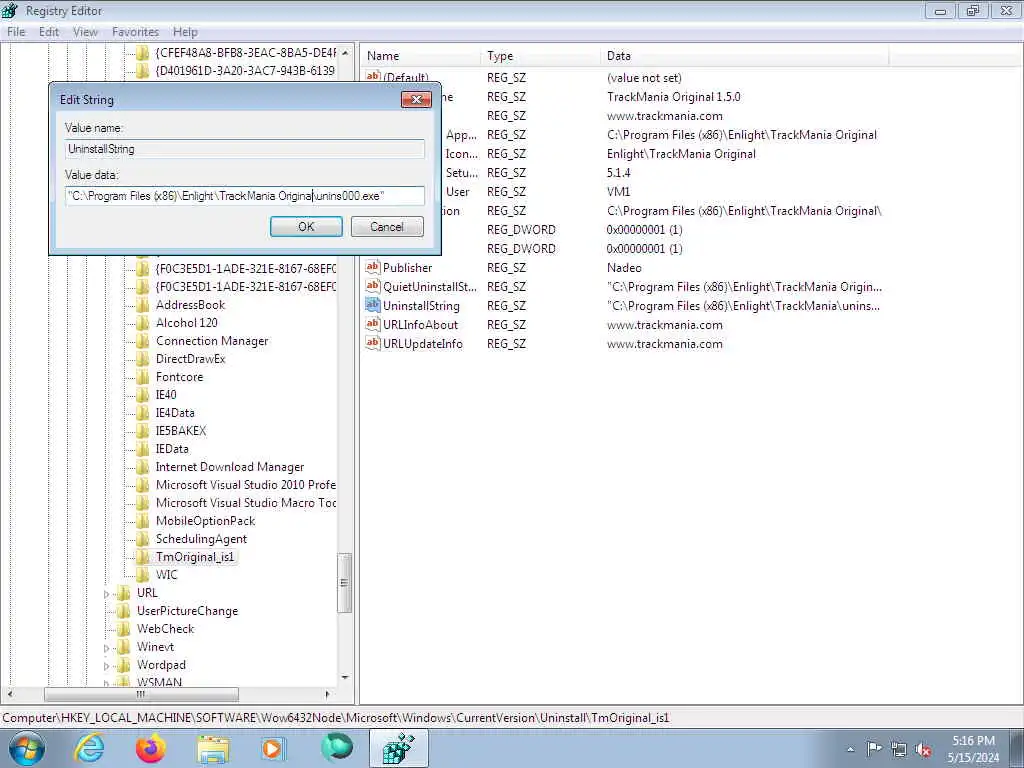This screenshot has height=768, width=1024.
Task: Select the URLUpdateInfo value icon
Action: 373,343
